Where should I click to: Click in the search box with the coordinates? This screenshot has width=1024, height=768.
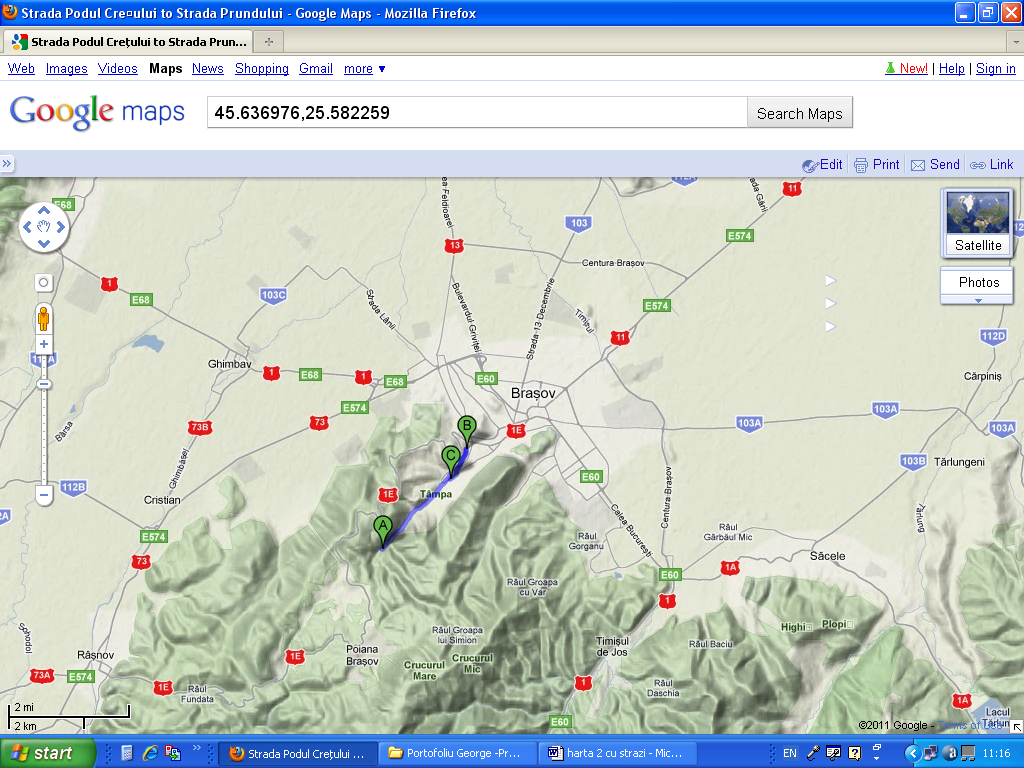coord(477,112)
